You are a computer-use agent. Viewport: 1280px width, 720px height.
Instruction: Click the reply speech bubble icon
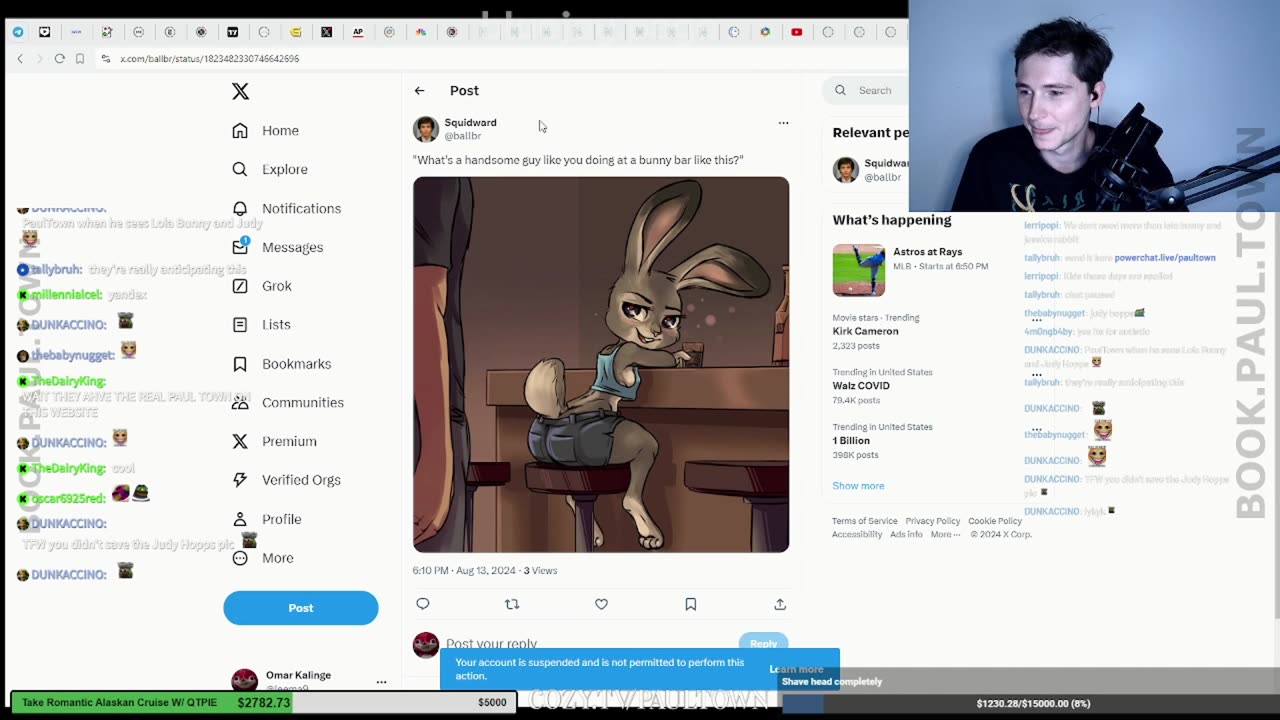click(x=423, y=604)
